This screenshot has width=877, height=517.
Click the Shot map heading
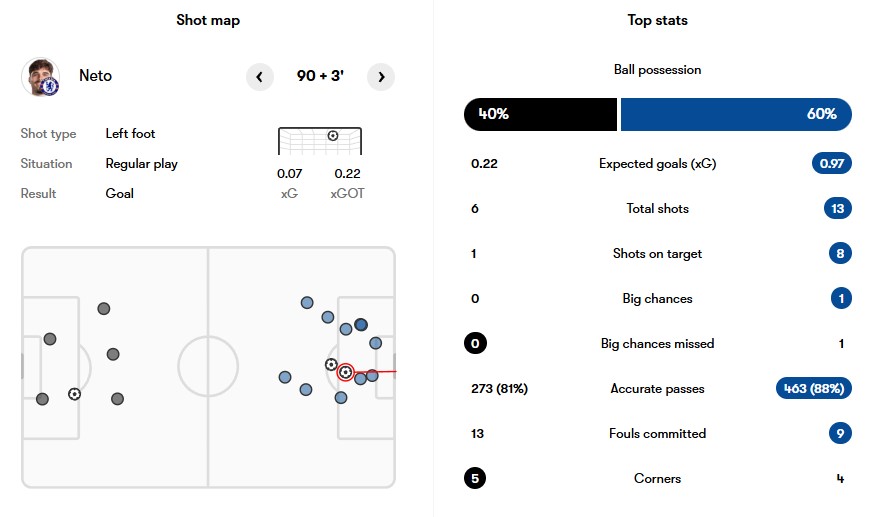pyautogui.click(x=208, y=20)
